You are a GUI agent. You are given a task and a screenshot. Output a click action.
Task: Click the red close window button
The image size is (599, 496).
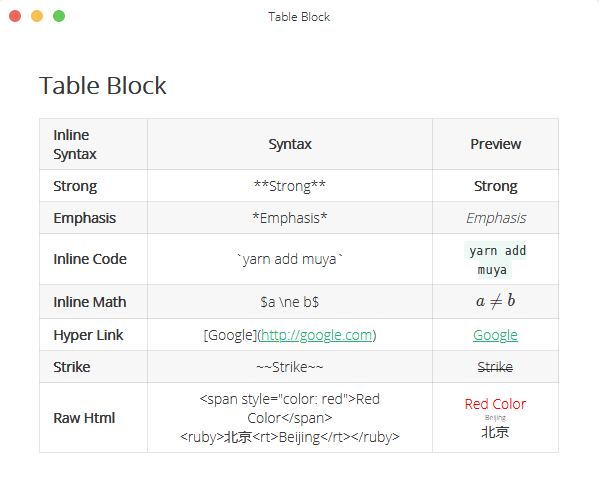[x=15, y=16]
